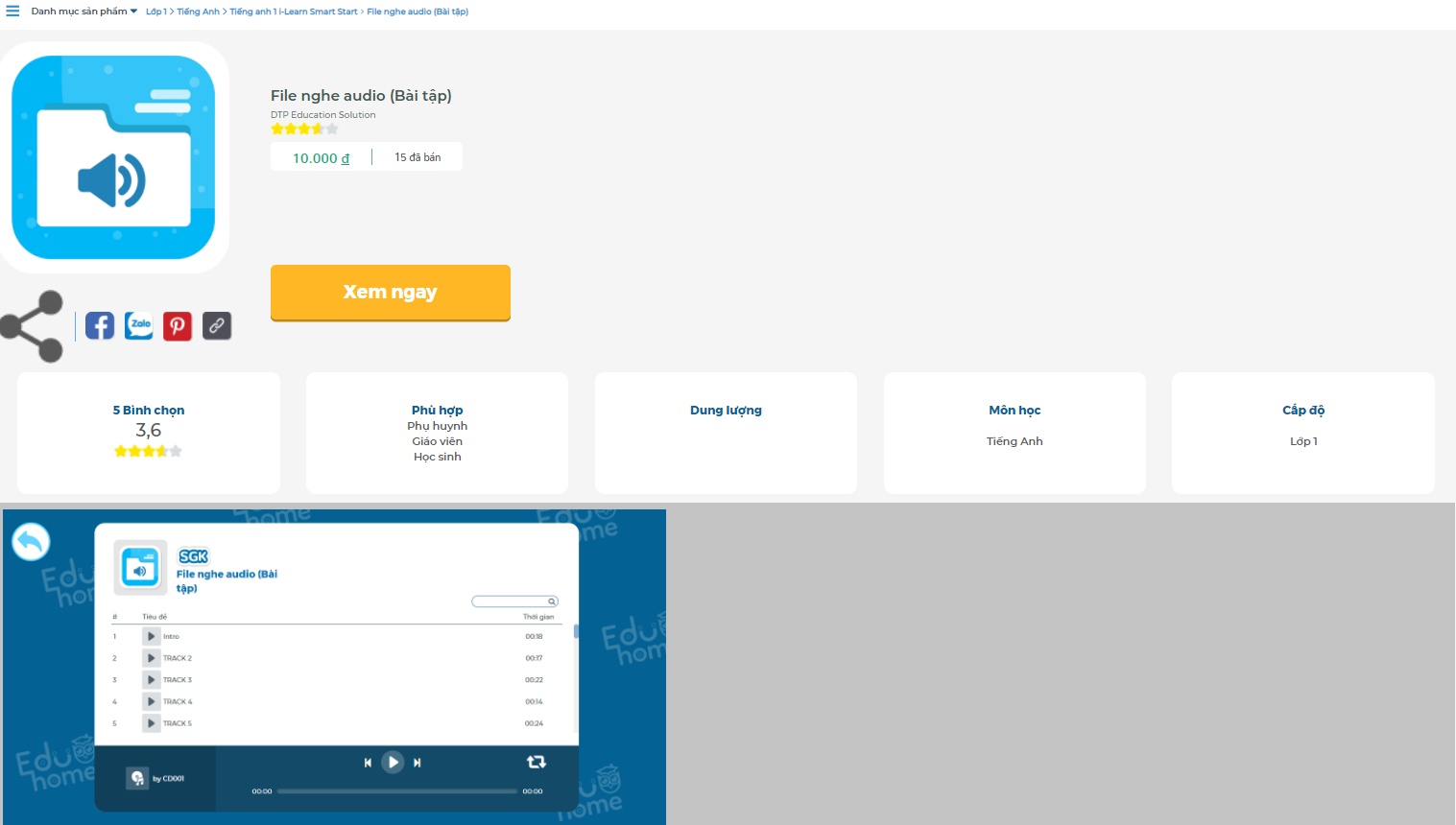Share on Facebook
The image size is (1456, 825).
[x=100, y=326]
